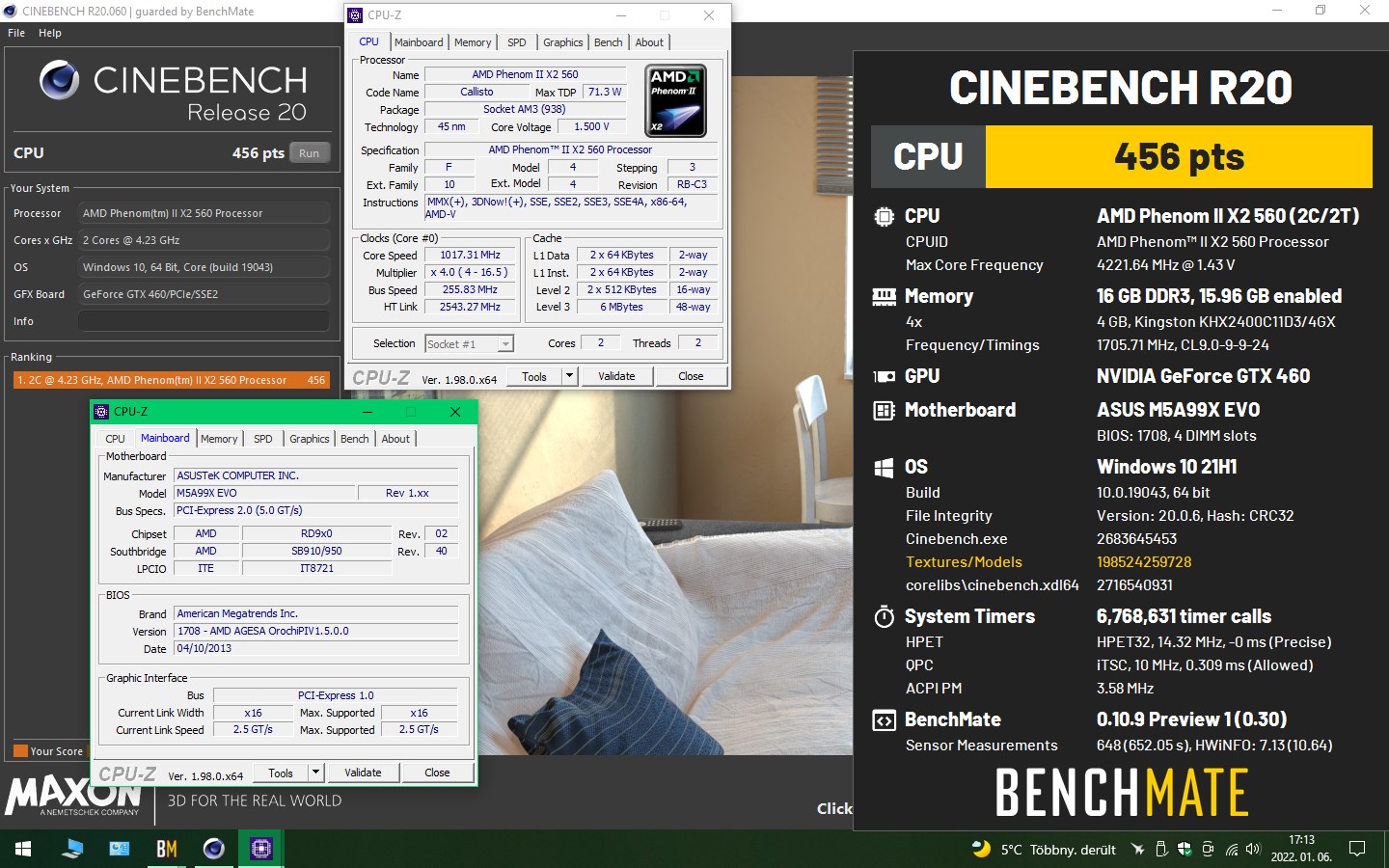Viewport: 1389px width, 868px height.
Task: Open the notification center icon
Action: (x=1357, y=850)
